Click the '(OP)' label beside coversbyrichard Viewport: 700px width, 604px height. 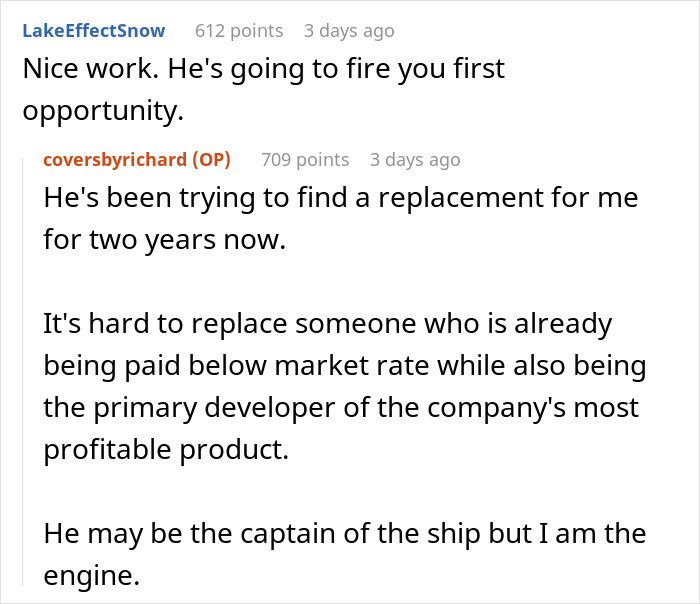[x=209, y=160]
